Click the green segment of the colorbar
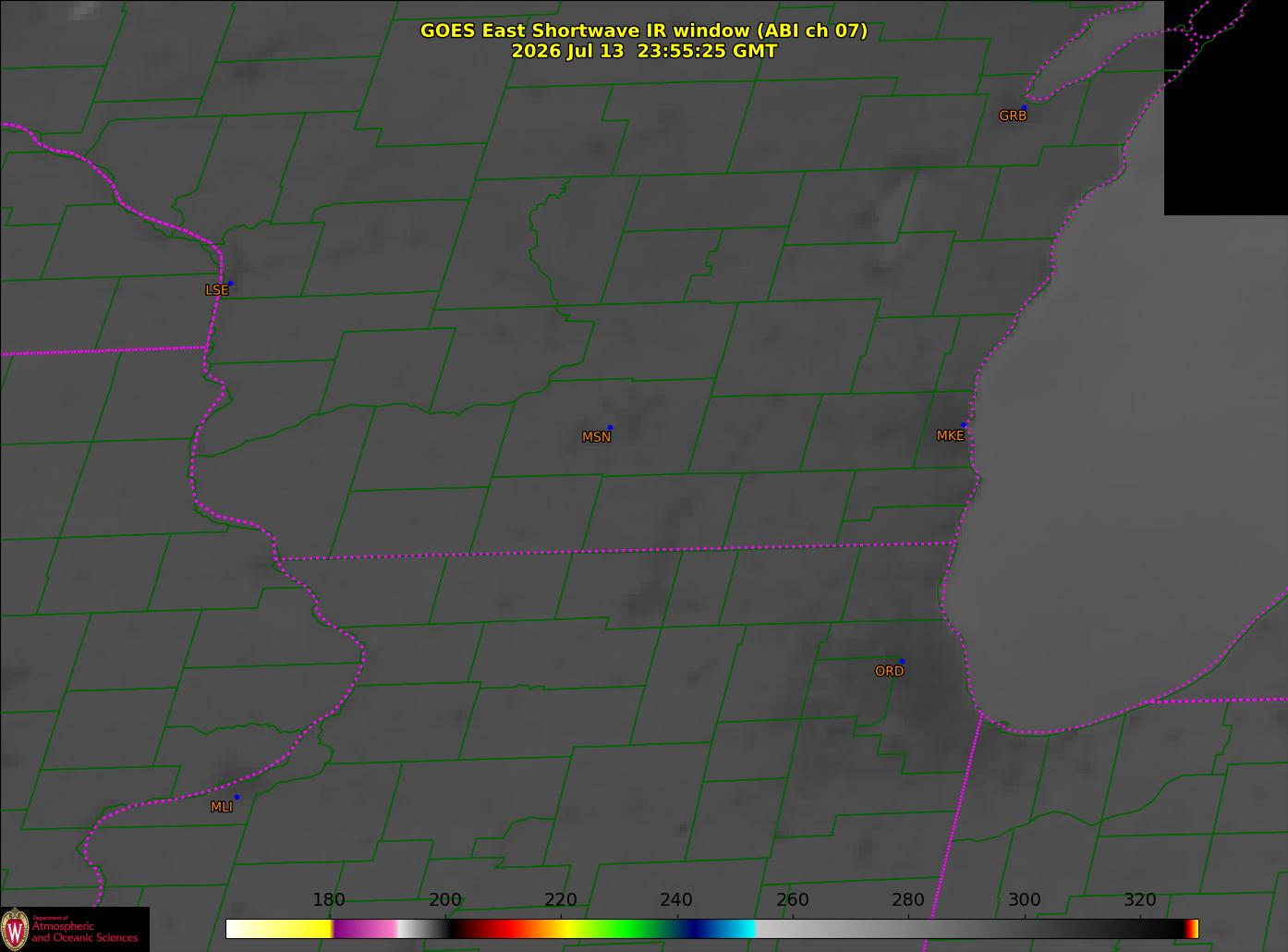This screenshot has width=1288, height=952. click(628, 929)
